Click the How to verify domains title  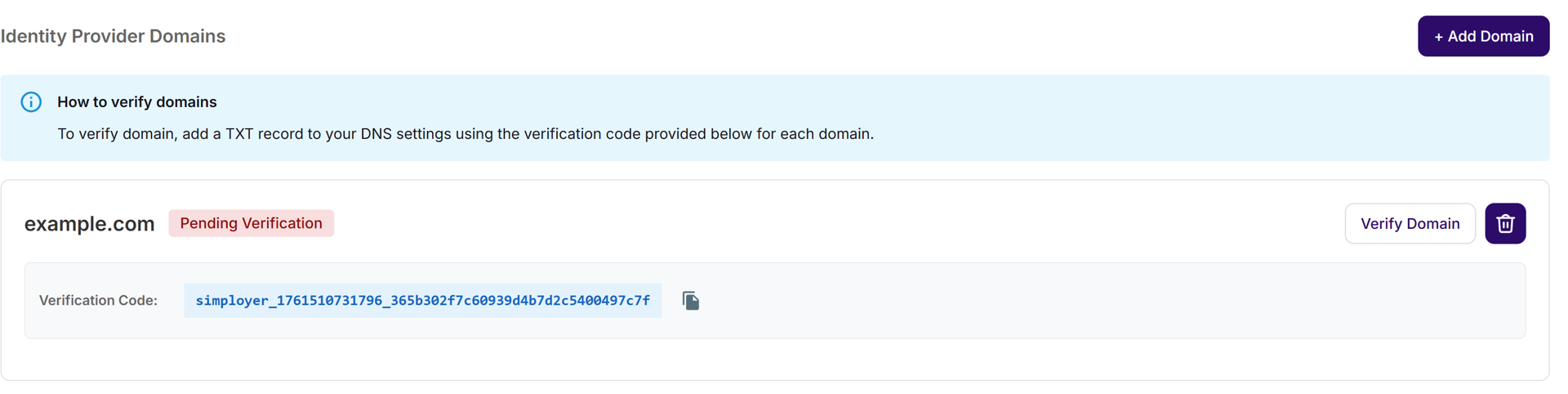(136, 102)
